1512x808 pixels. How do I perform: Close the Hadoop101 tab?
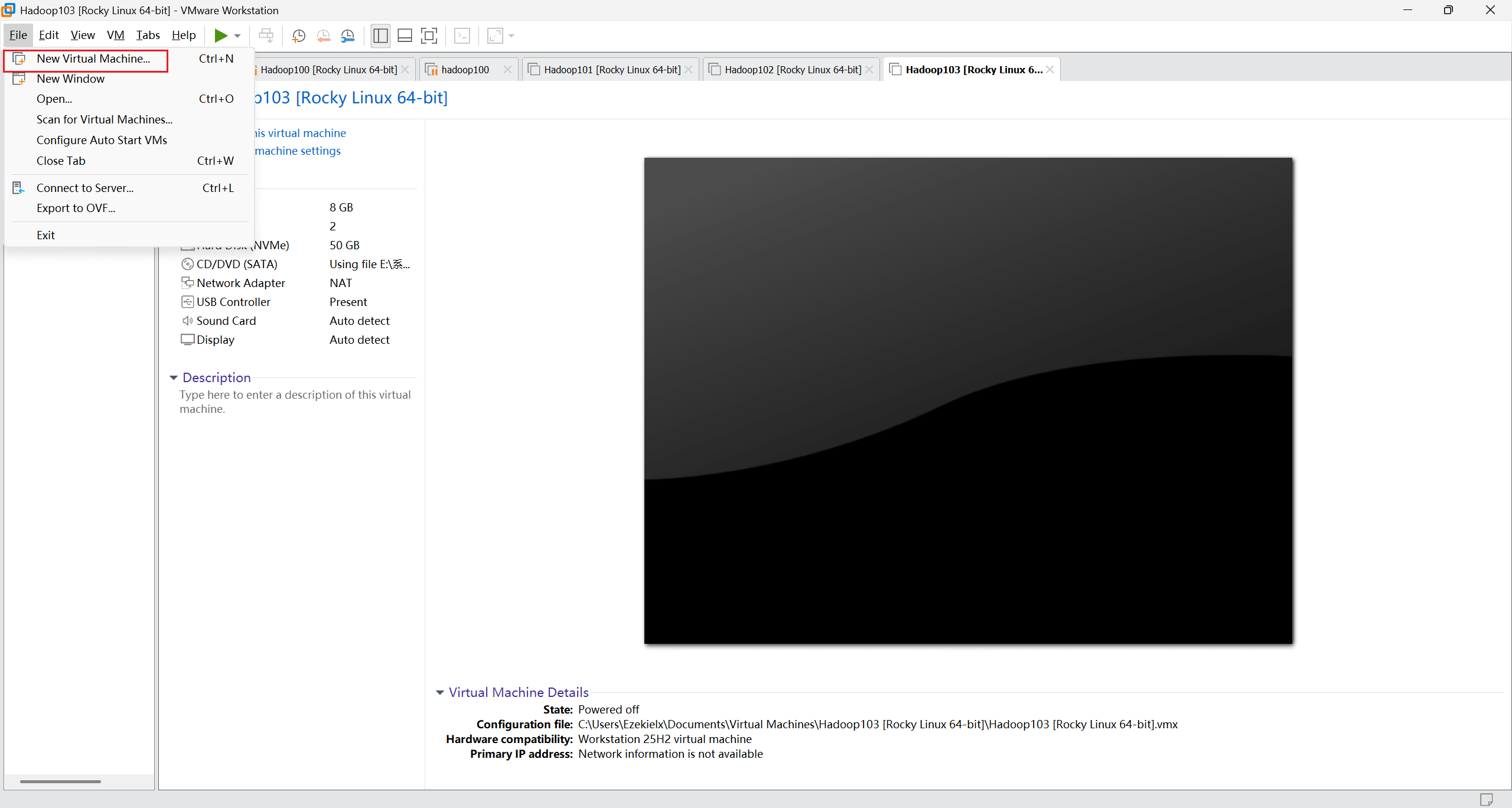click(x=689, y=70)
